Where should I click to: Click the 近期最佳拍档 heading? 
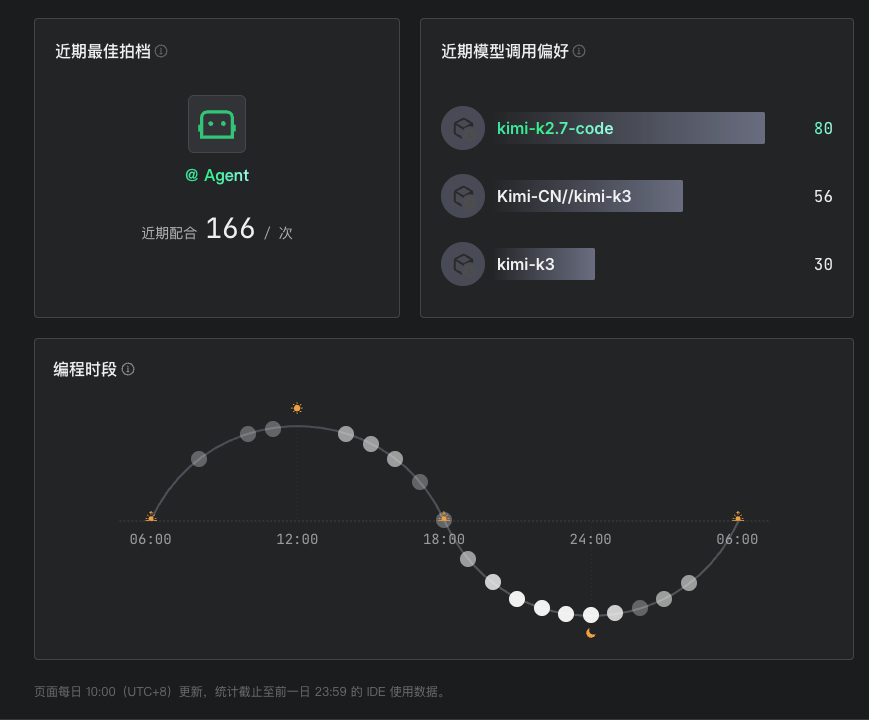coord(103,51)
